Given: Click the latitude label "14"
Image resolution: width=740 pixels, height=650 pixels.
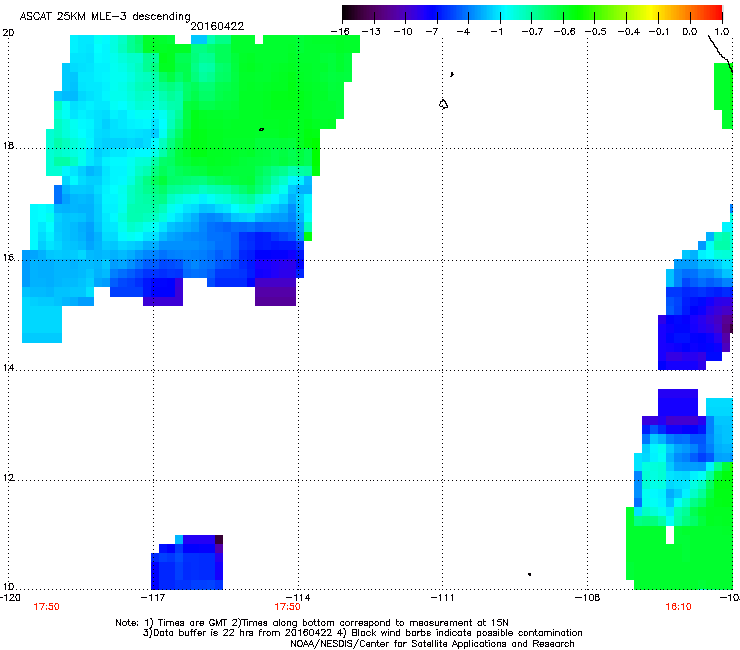Looking at the screenshot, I should 8,368.
